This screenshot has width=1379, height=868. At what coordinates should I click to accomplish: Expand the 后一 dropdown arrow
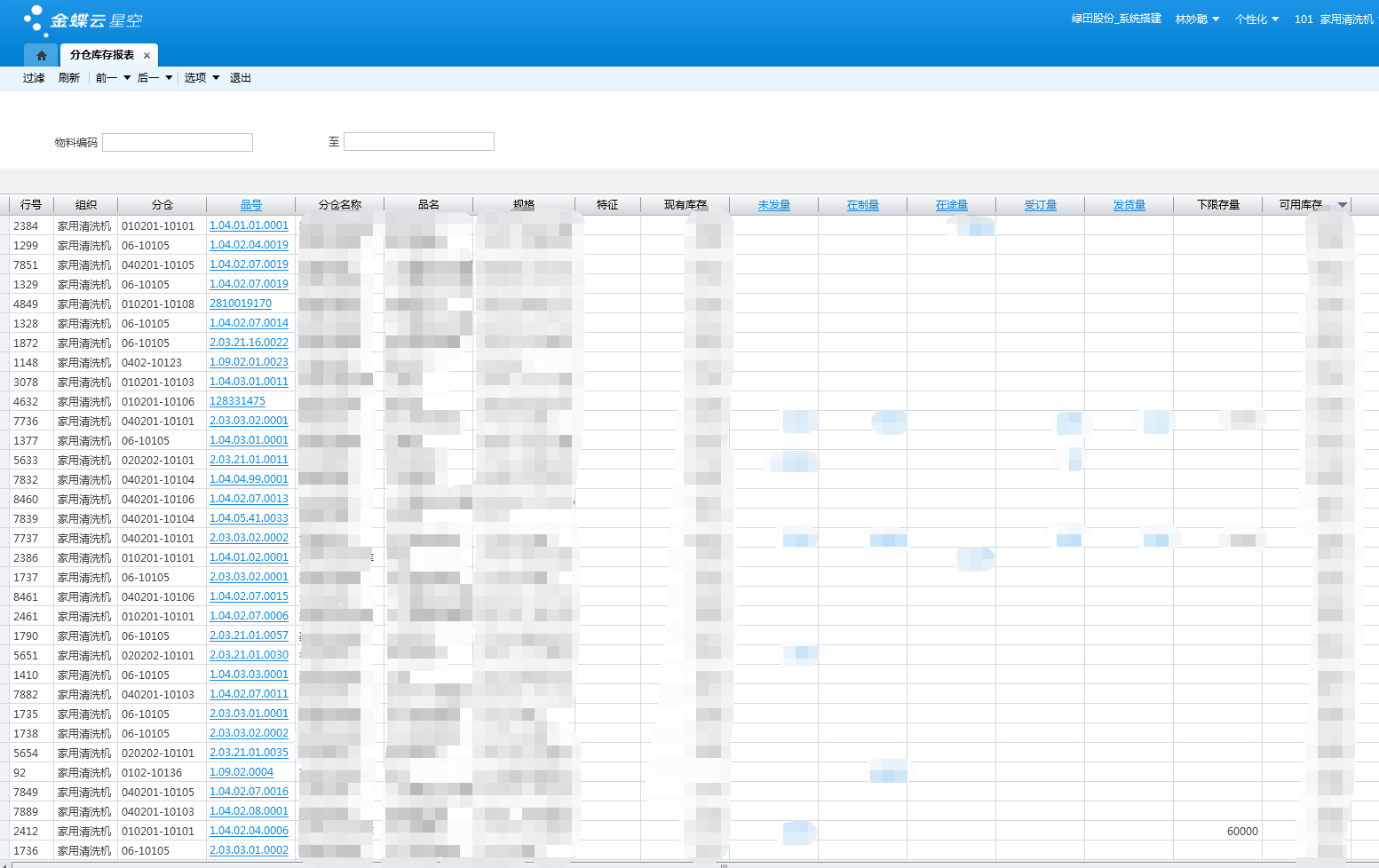(x=169, y=78)
